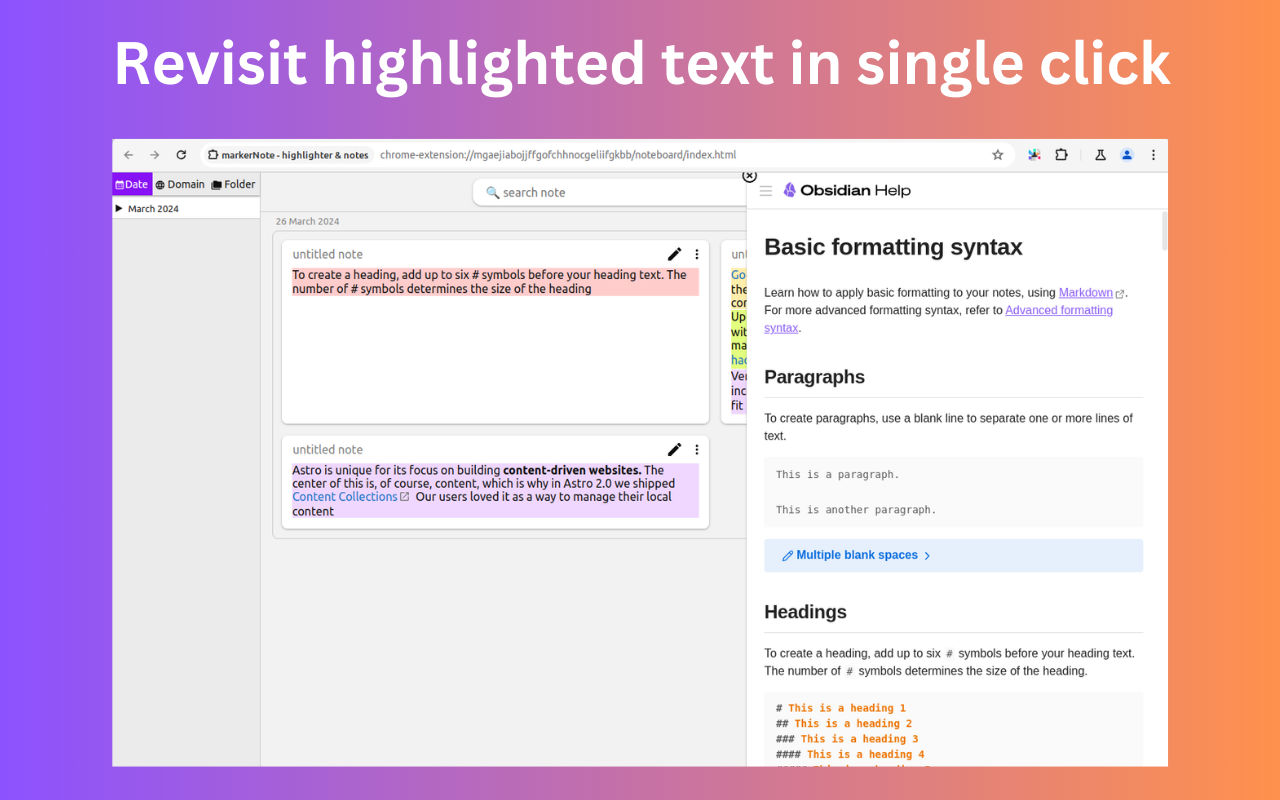The height and width of the screenshot is (800, 1280).
Task: Edit the Astro note with pencil icon
Action: [675, 449]
